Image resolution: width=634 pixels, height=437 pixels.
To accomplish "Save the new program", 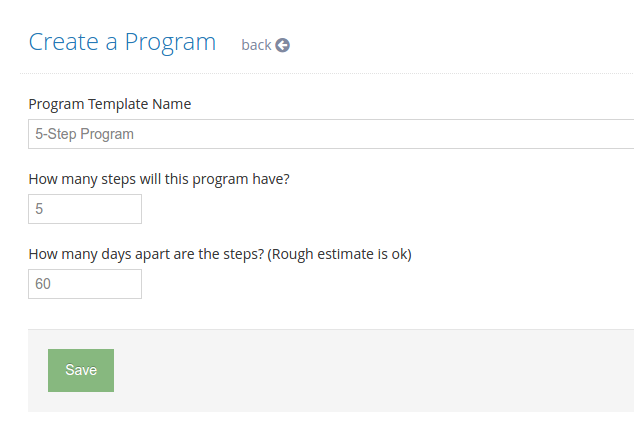I will (x=81, y=370).
